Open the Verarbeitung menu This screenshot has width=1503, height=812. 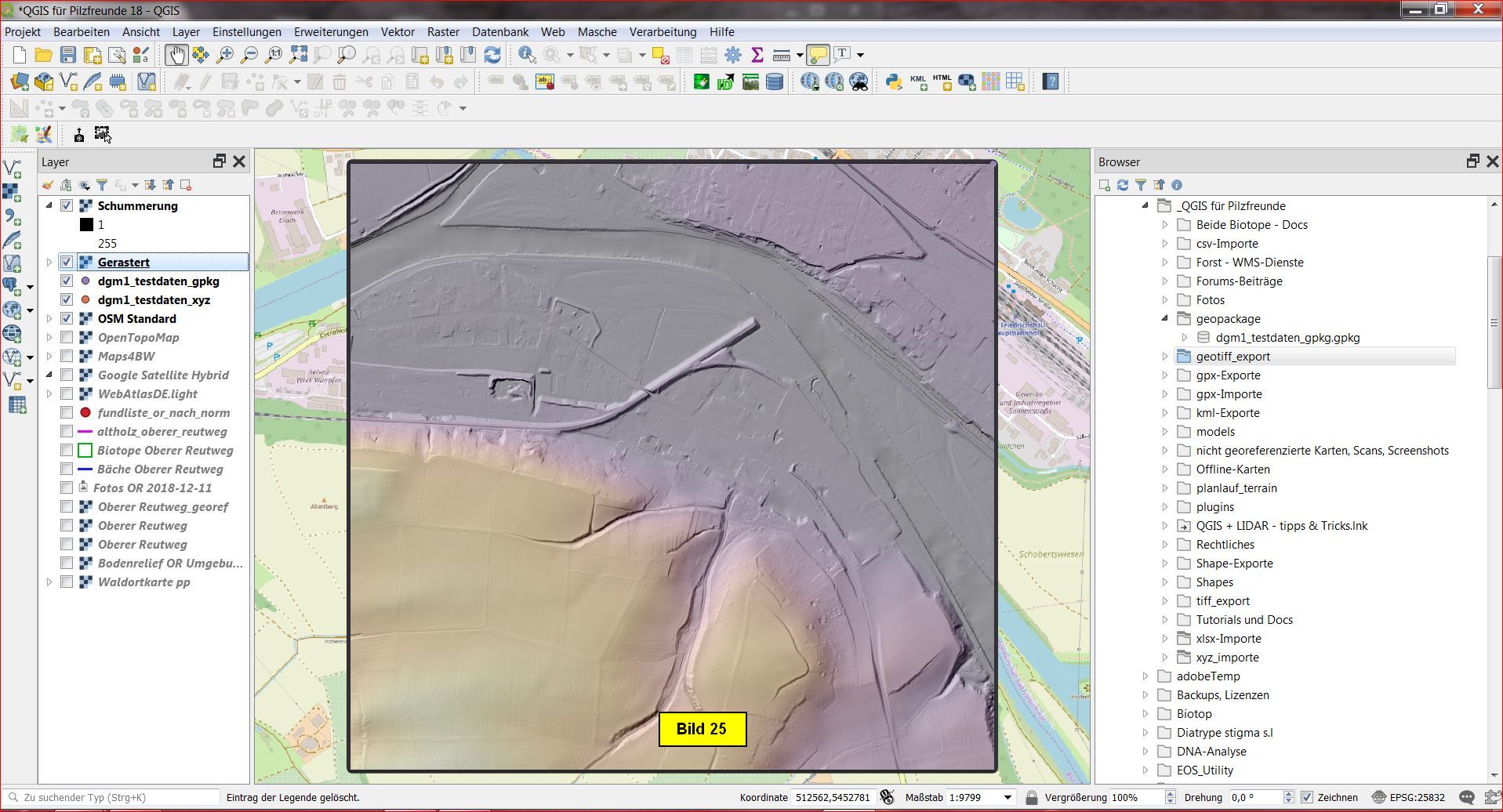tap(663, 32)
